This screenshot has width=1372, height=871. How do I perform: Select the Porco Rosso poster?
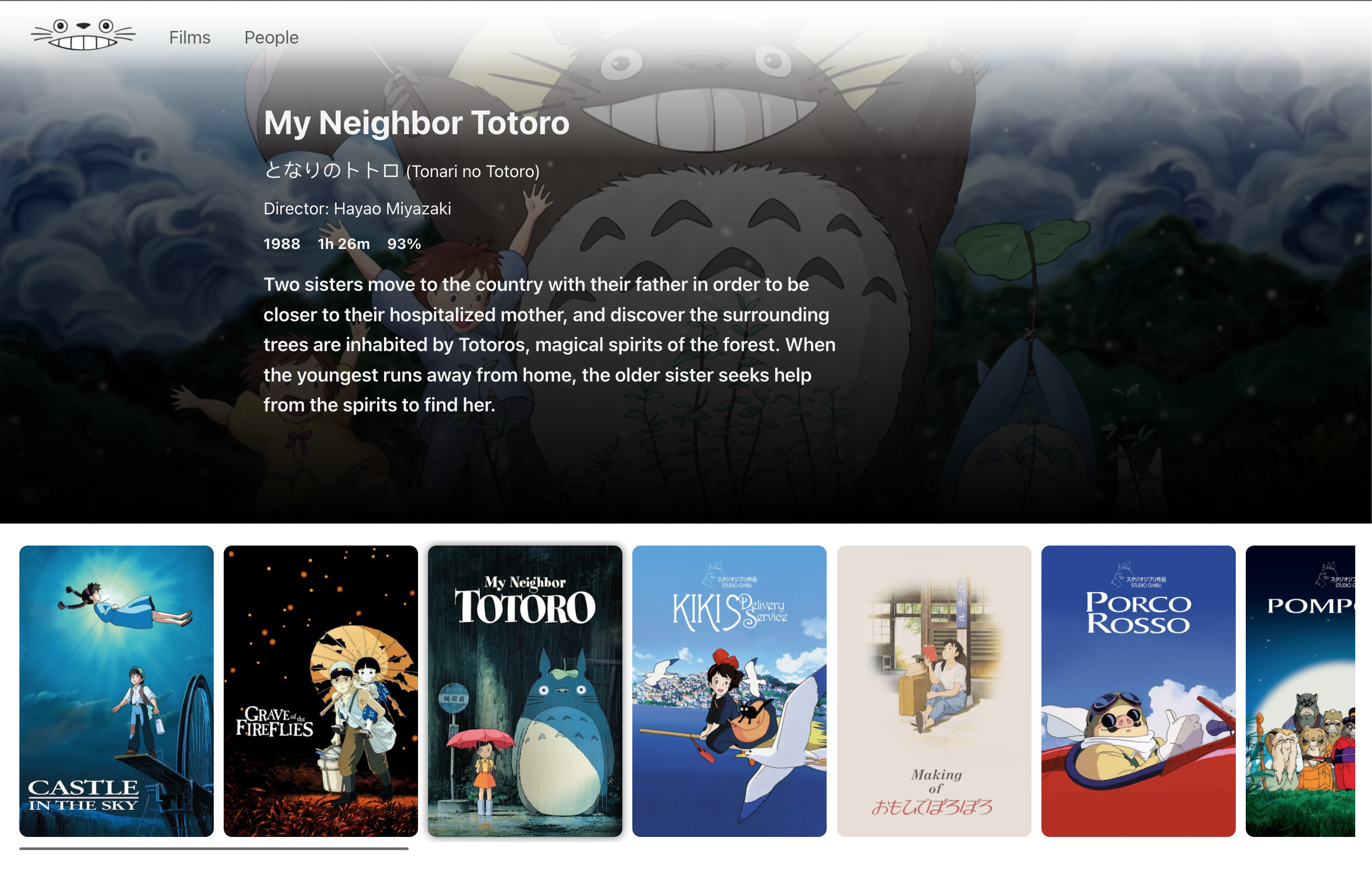(x=1138, y=691)
